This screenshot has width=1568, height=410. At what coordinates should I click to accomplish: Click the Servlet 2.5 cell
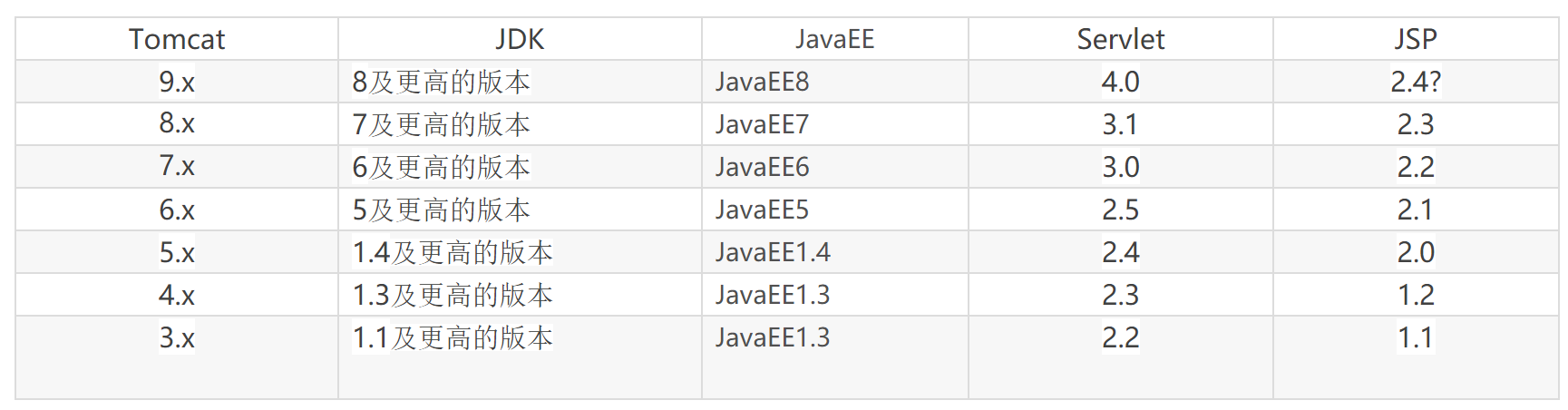(1120, 210)
